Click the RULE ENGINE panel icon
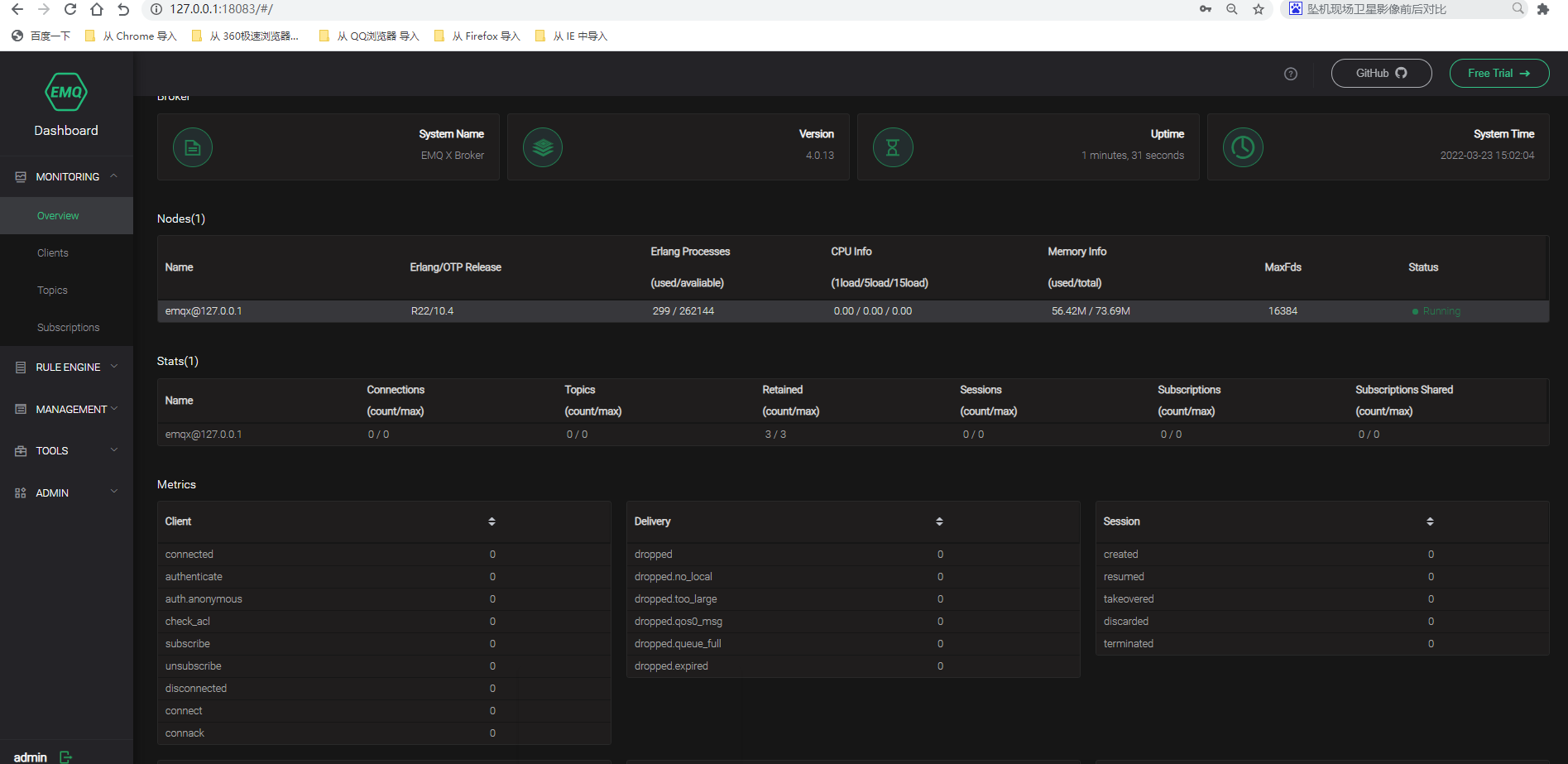1568x764 pixels. 20,367
